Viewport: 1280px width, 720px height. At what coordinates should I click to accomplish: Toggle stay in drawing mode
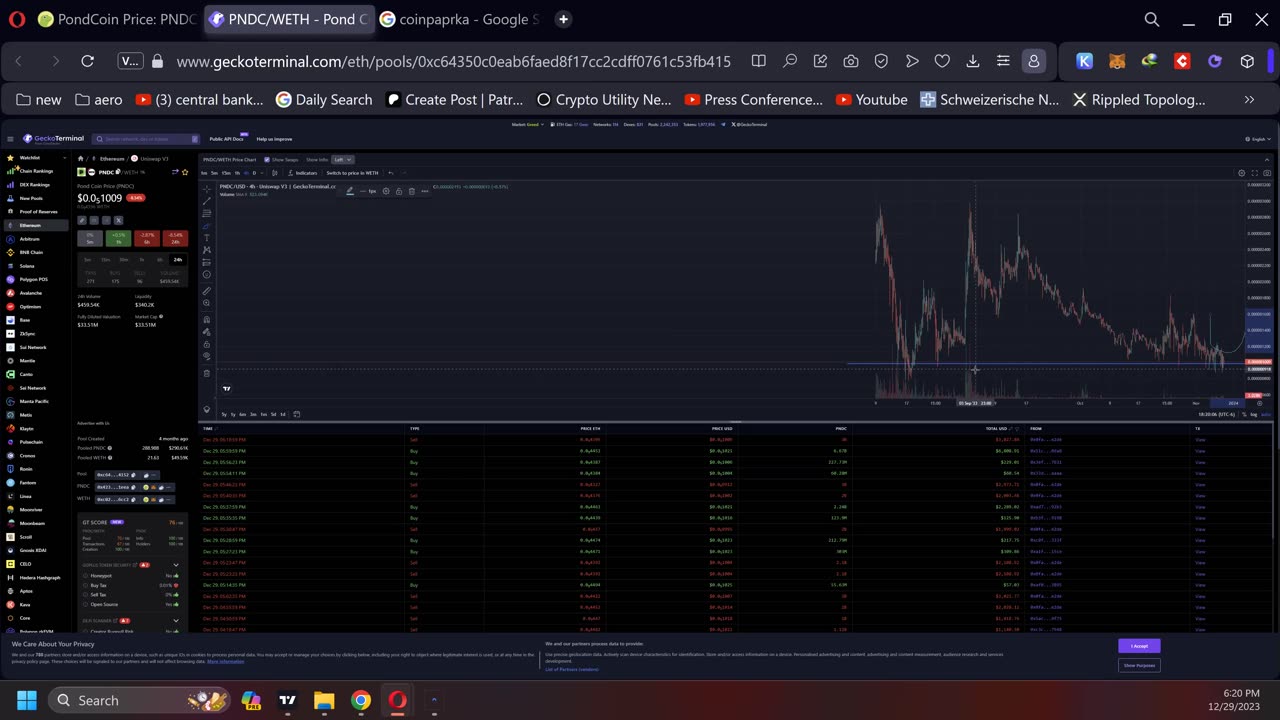(x=207, y=332)
